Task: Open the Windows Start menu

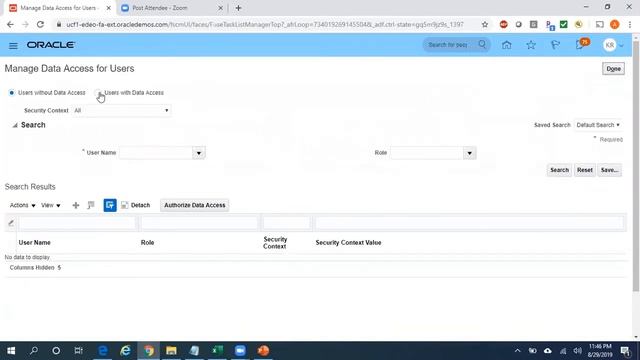Action: (x=11, y=351)
